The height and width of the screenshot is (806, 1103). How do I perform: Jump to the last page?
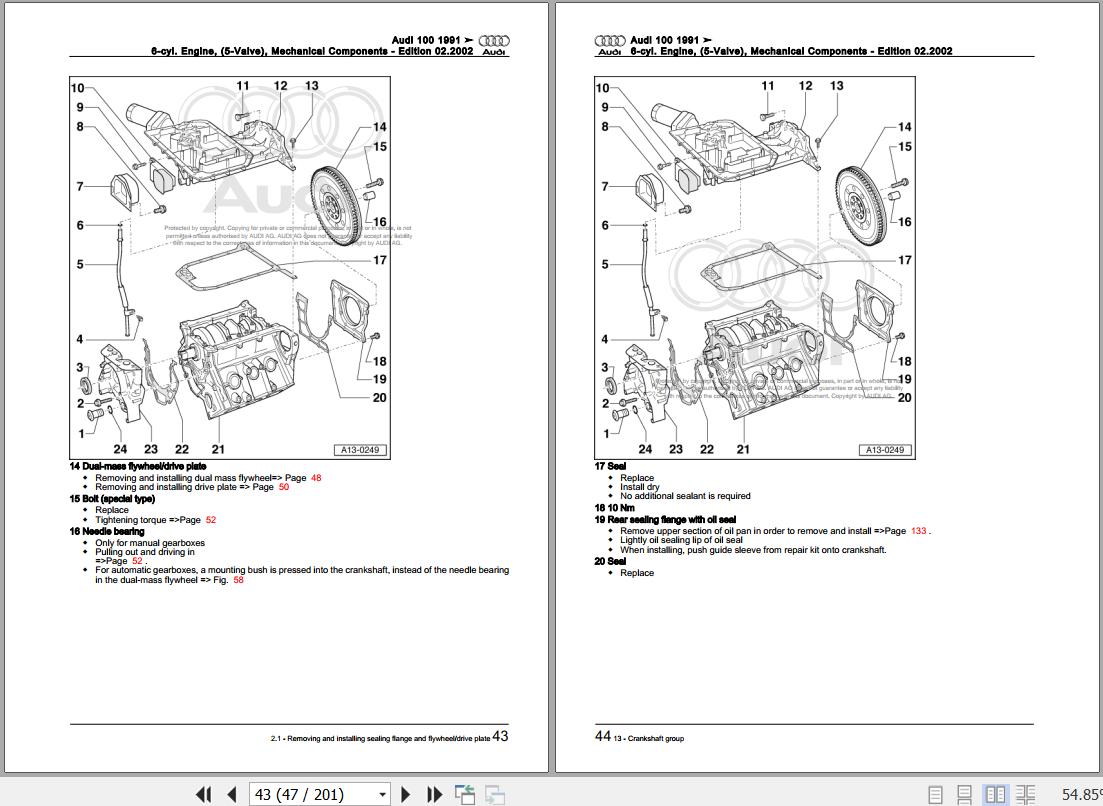434,794
